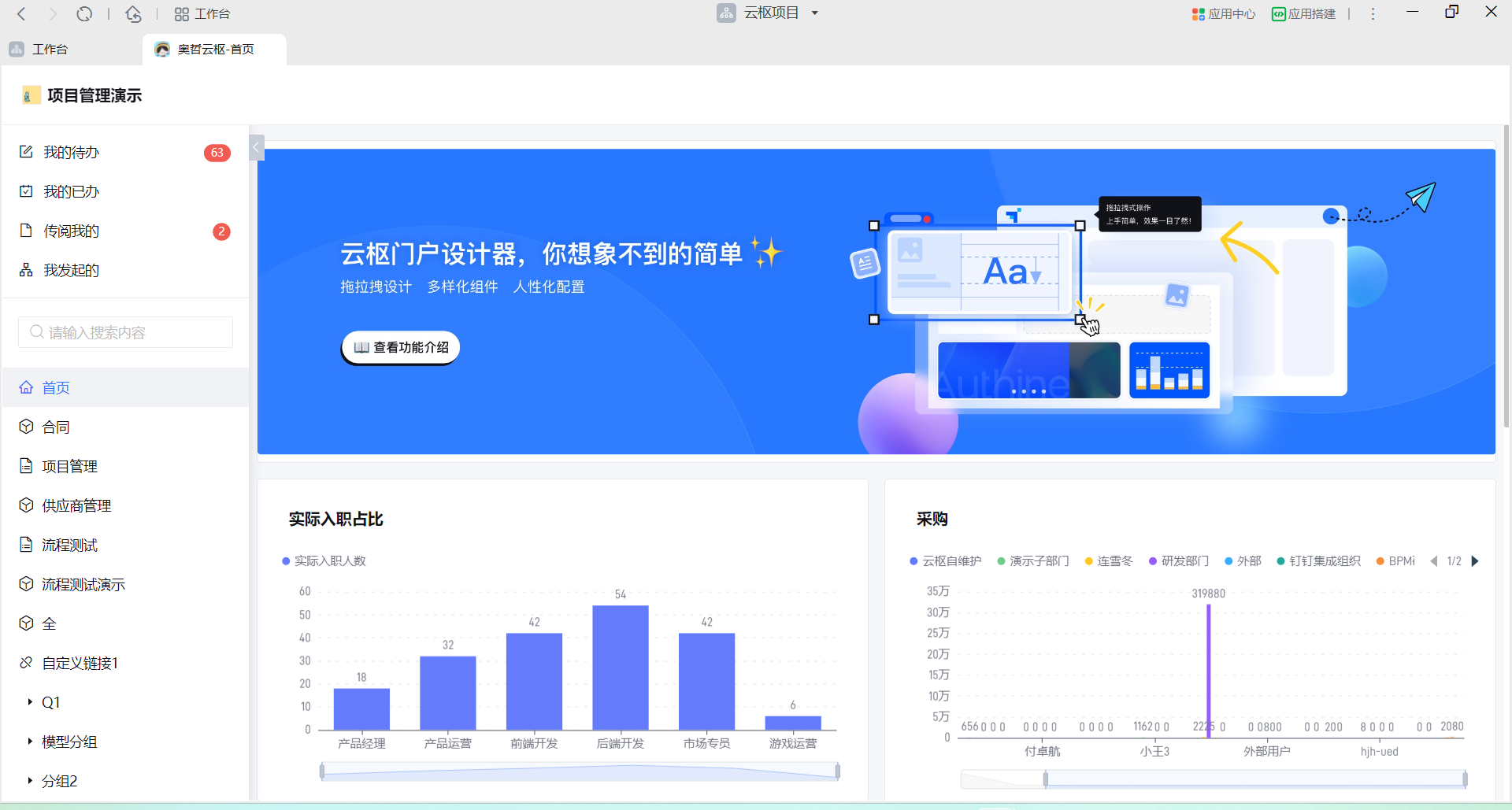The image size is (1512, 810).
Task: Toggle 实际入职人数 legend series
Action: 324,561
